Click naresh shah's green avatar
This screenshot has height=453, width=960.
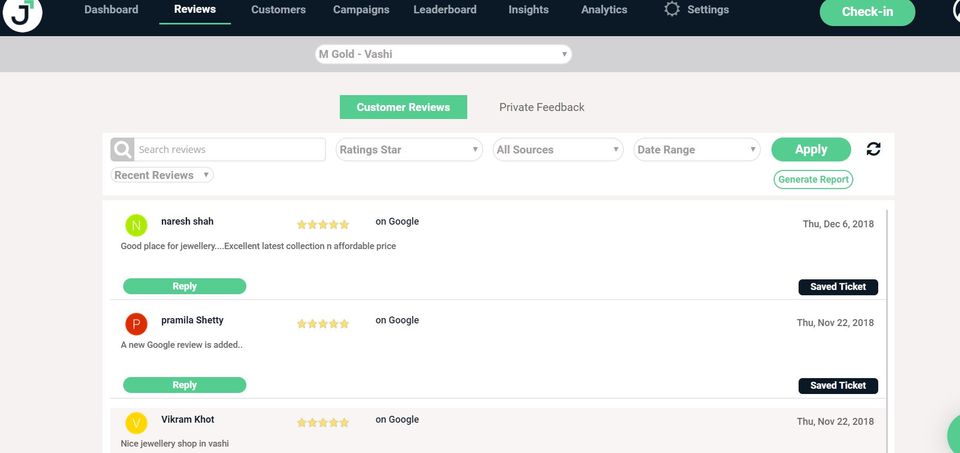(x=136, y=225)
